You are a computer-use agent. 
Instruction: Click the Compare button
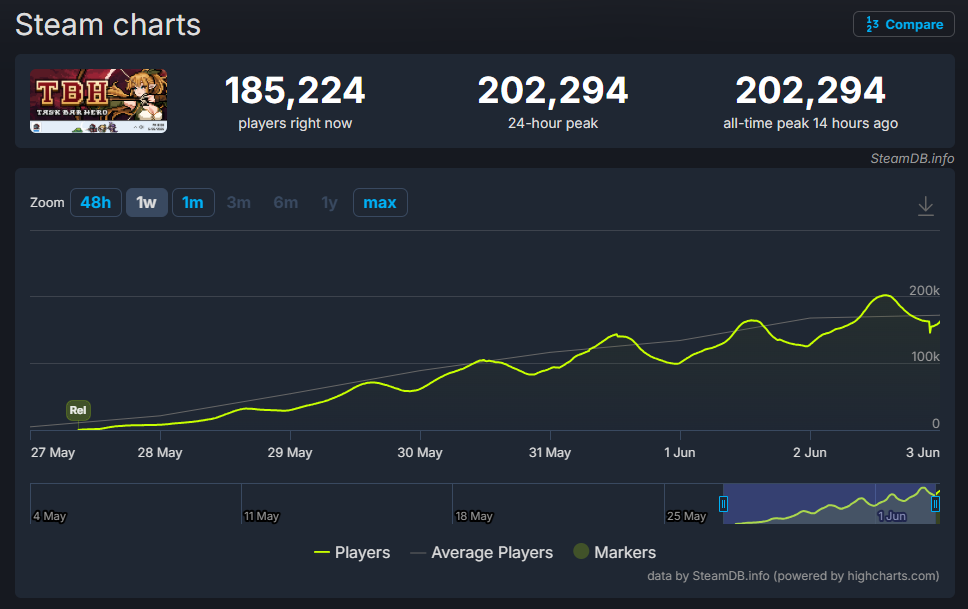click(903, 24)
